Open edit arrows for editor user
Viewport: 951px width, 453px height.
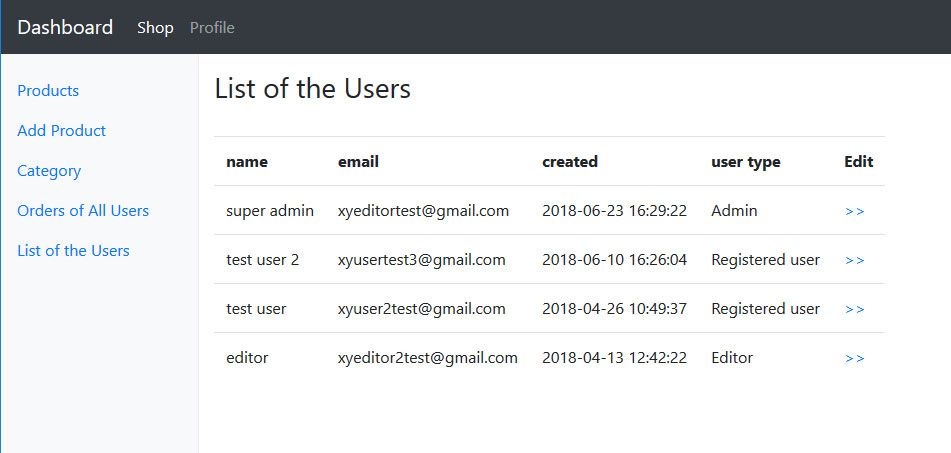coord(854,358)
